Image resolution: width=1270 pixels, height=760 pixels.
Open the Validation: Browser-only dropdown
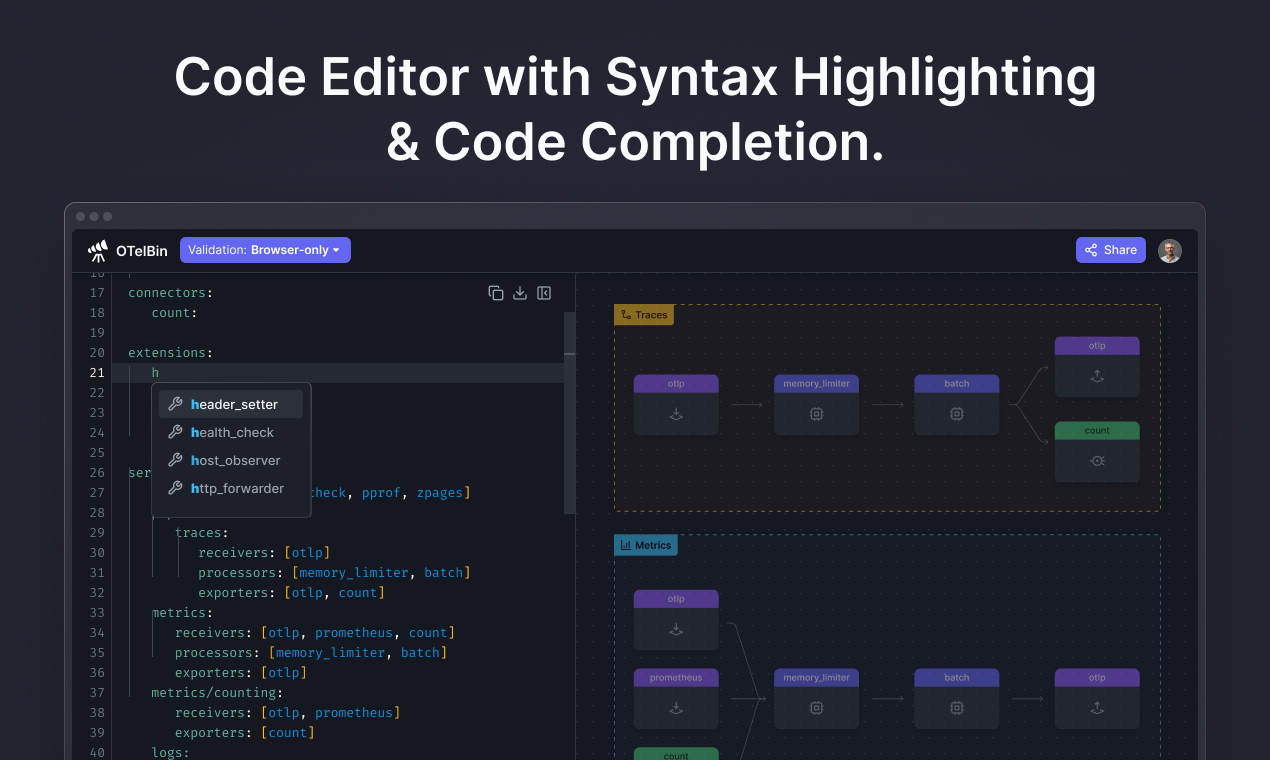[265, 250]
